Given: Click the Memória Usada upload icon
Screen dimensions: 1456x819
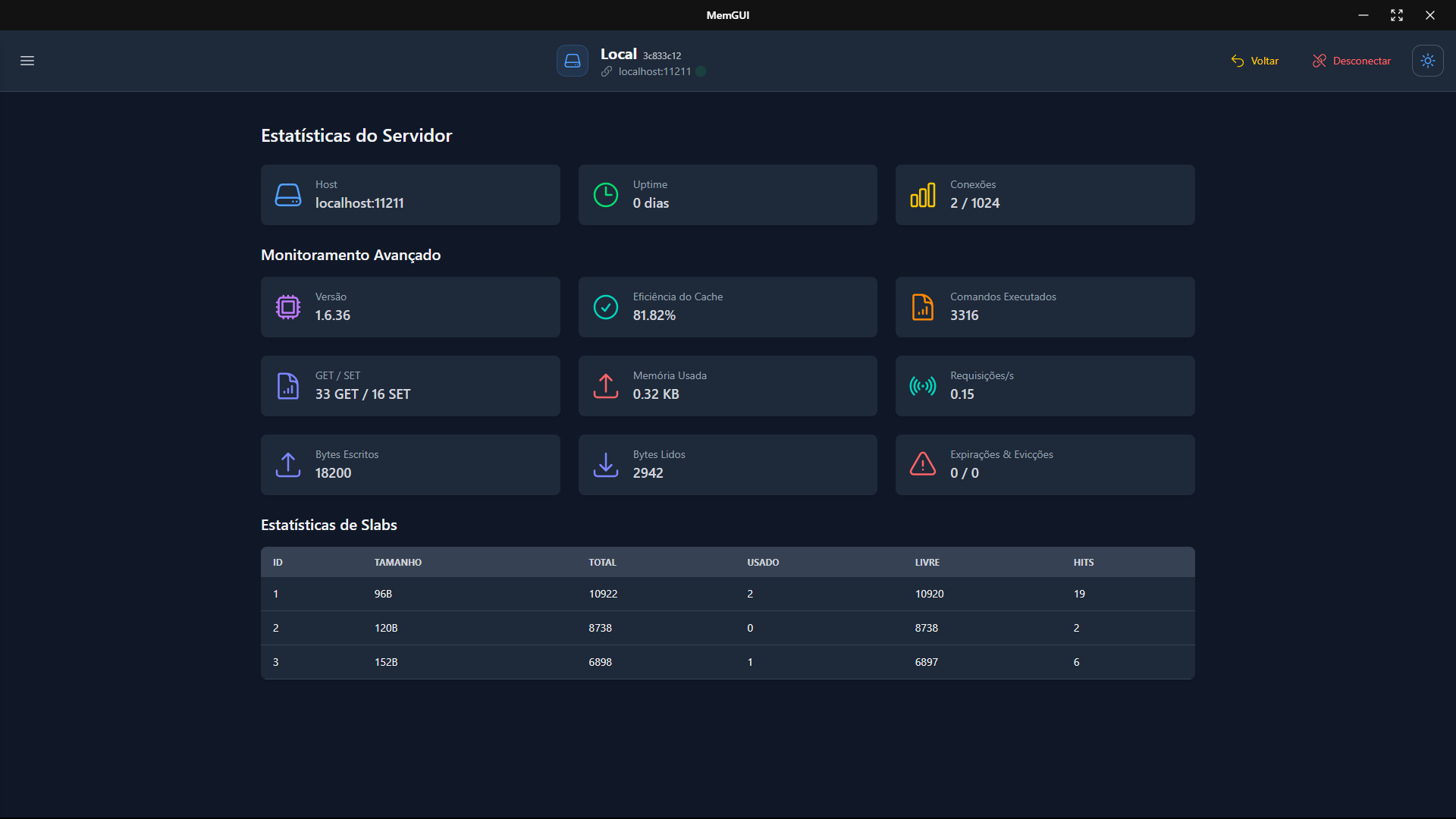Looking at the screenshot, I should [x=606, y=386].
